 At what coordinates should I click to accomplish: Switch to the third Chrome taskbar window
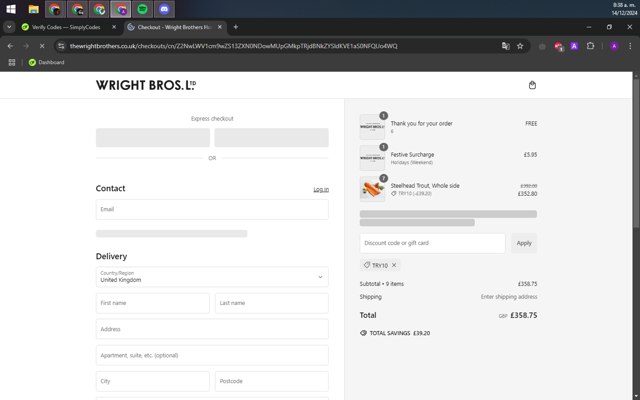pyautogui.click(x=99, y=9)
